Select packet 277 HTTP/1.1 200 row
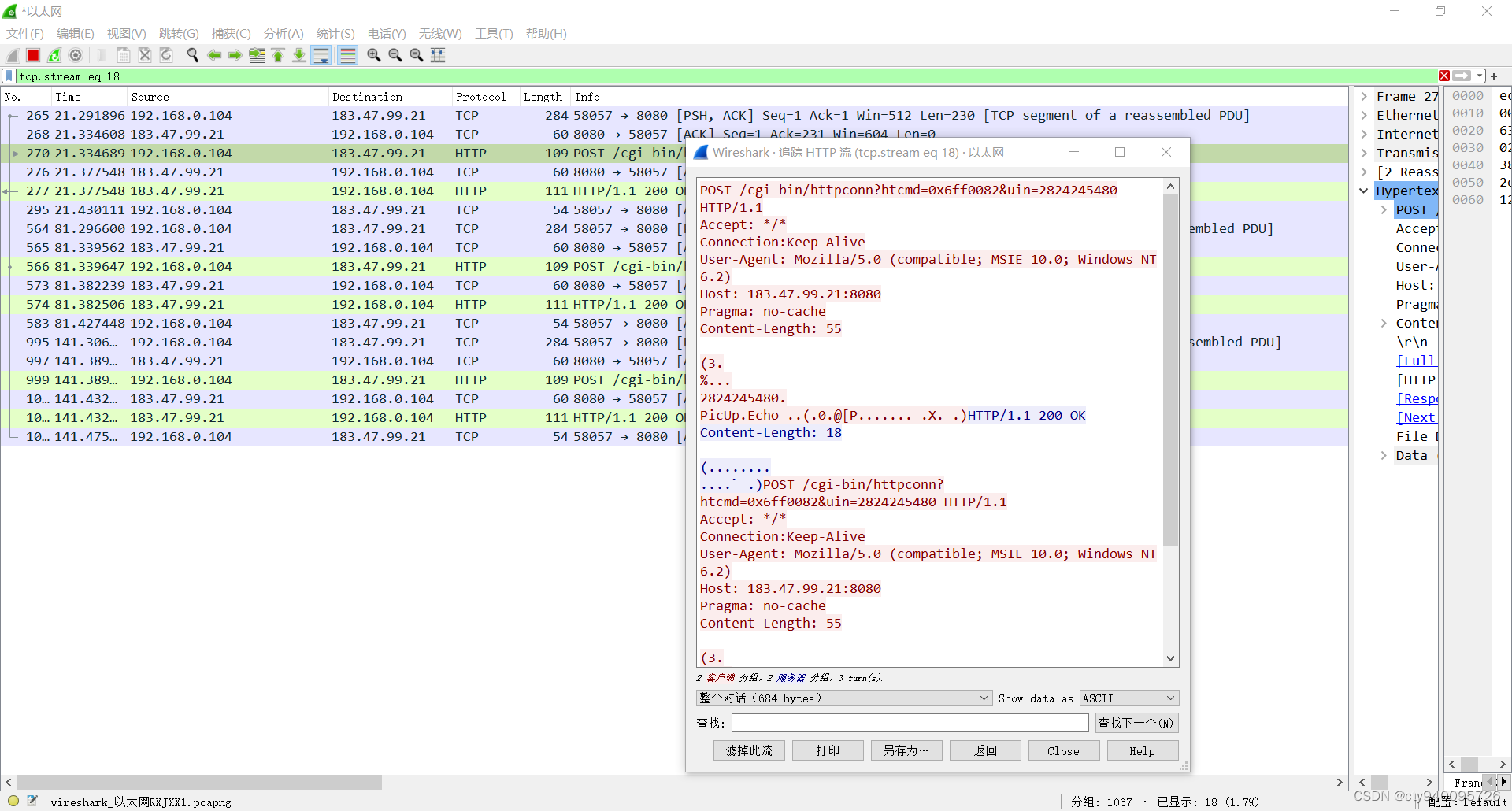Image resolution: width=1512 pixels, height=811 pixels. (674, 191)
